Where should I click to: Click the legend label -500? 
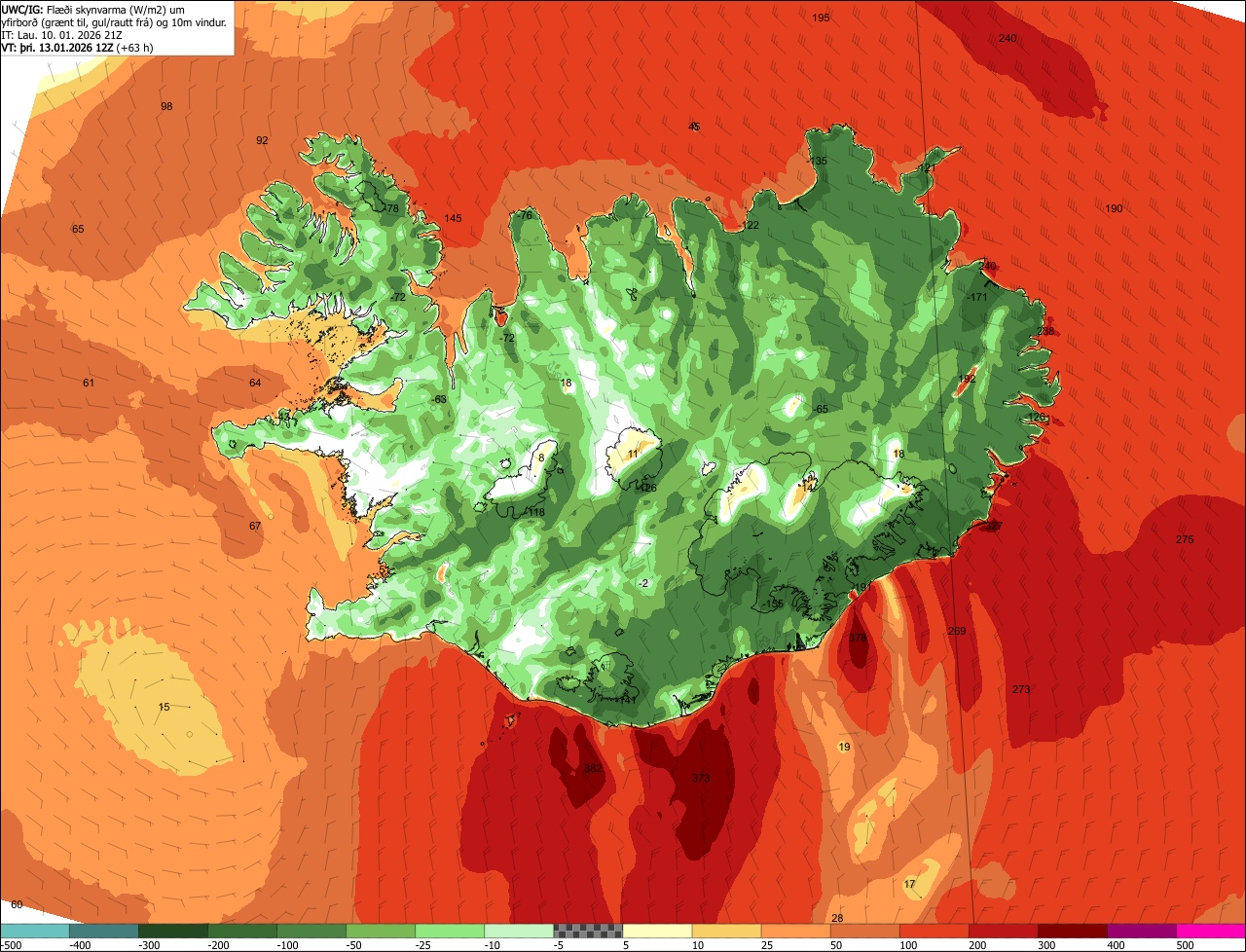13,944
